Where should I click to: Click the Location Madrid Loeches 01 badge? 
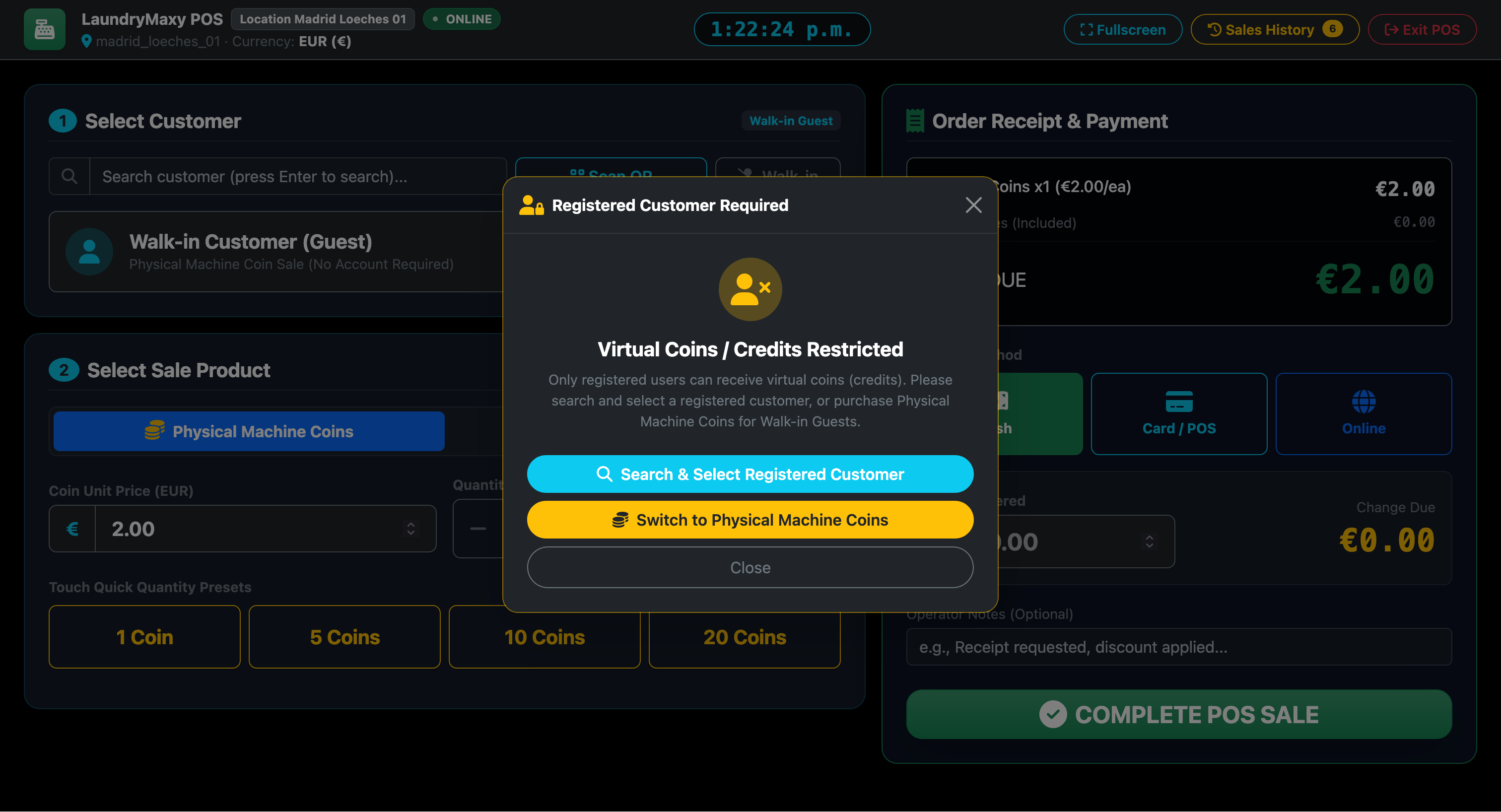(323, 19)
